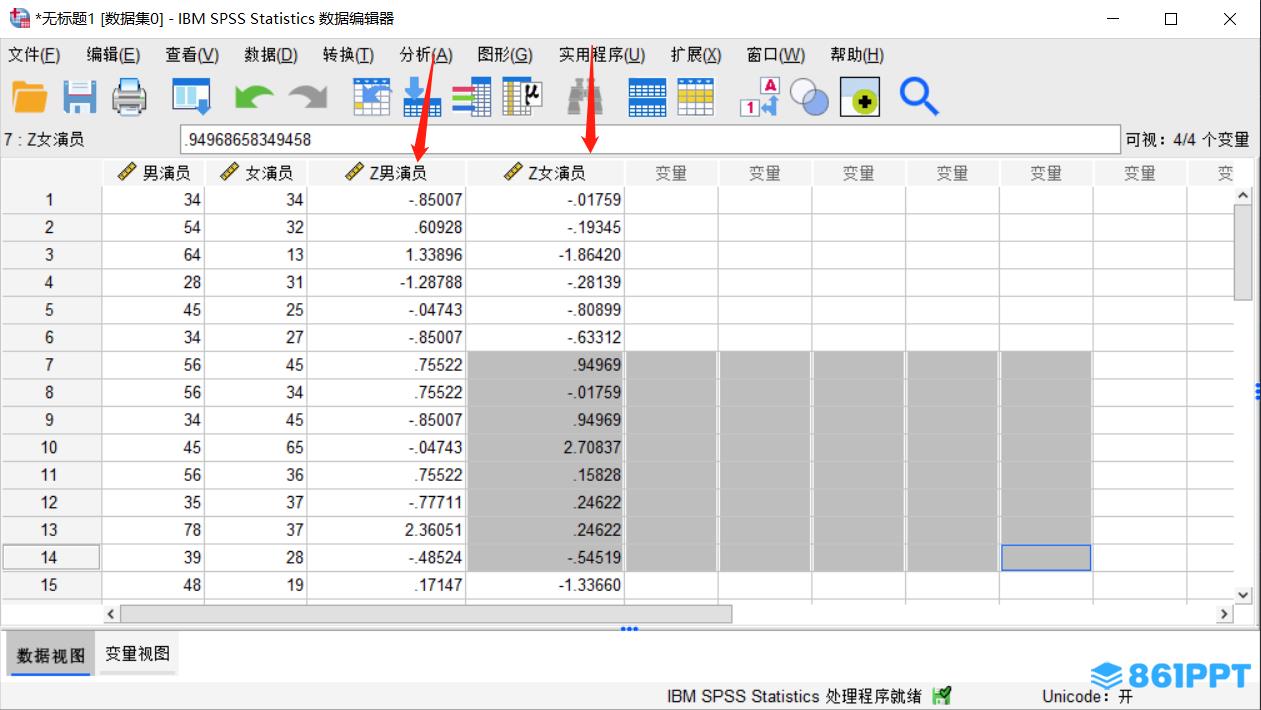The image size is (1261, 710).
Task: Open the 转换(T) menu
Action: [348, 55]
